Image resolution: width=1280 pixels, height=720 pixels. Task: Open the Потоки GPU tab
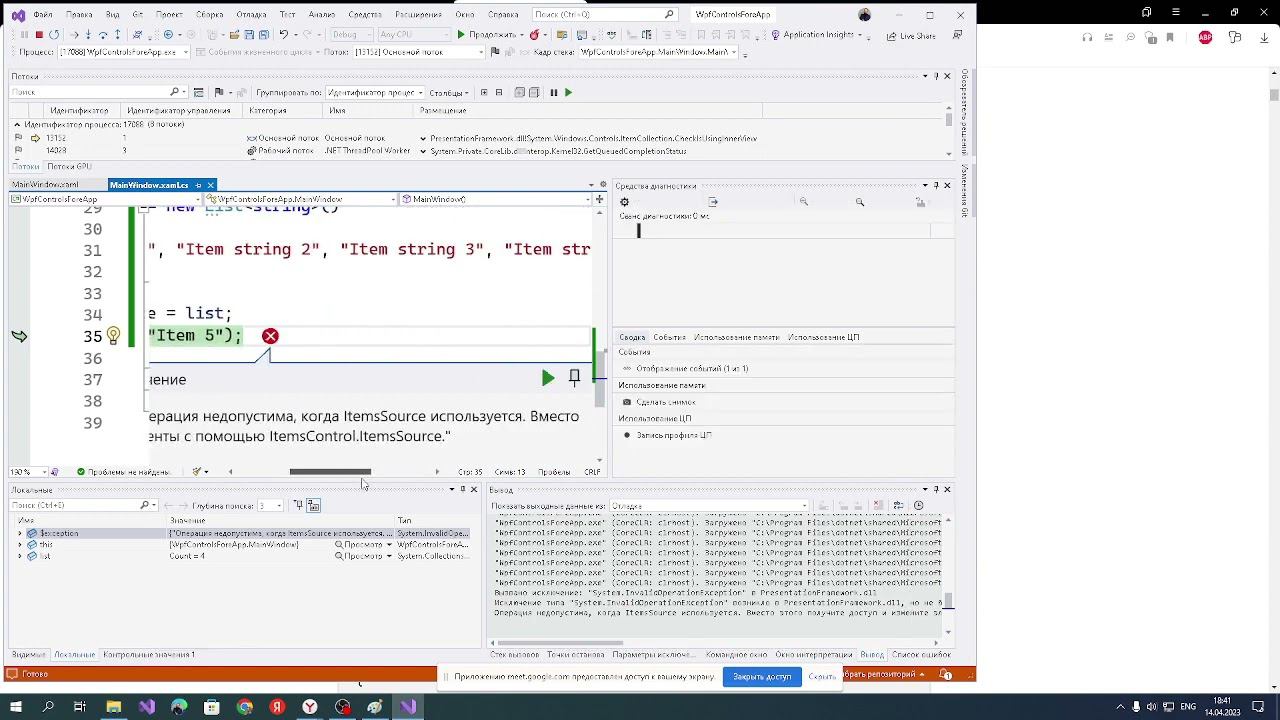69,167
